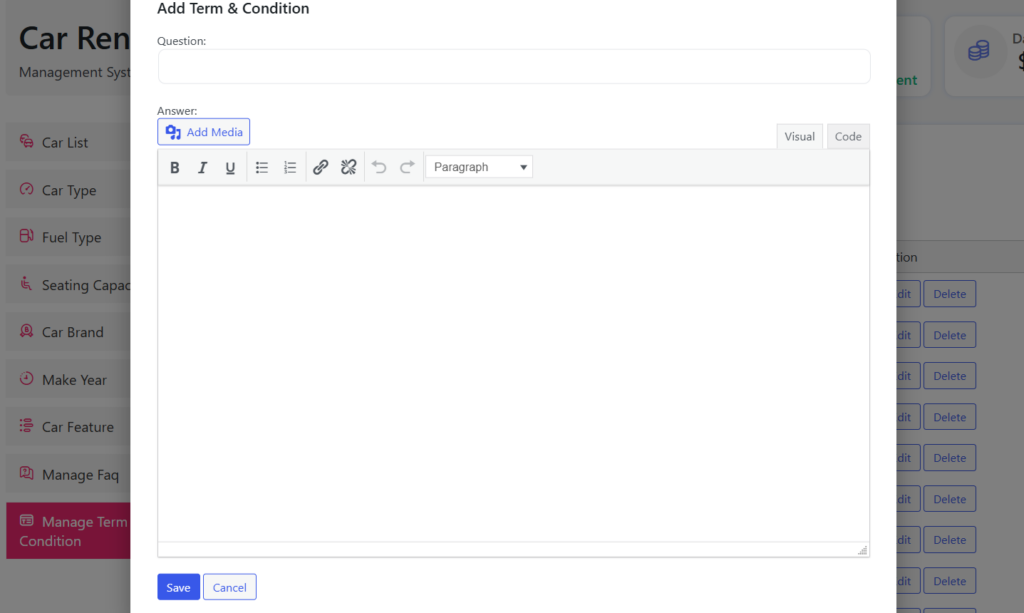Grab the editor resize handle

coord(862,550)
